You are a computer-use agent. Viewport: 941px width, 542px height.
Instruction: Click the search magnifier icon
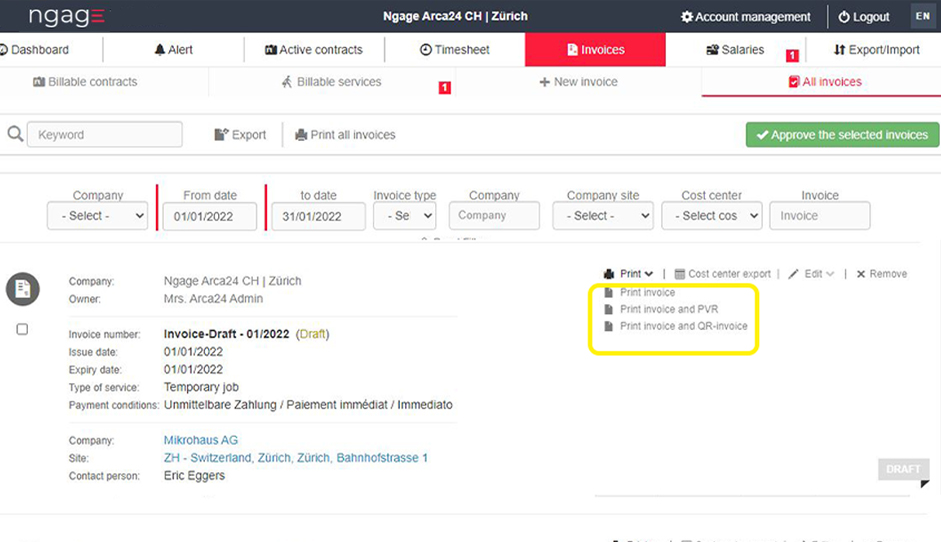click(x=15, y=134)
